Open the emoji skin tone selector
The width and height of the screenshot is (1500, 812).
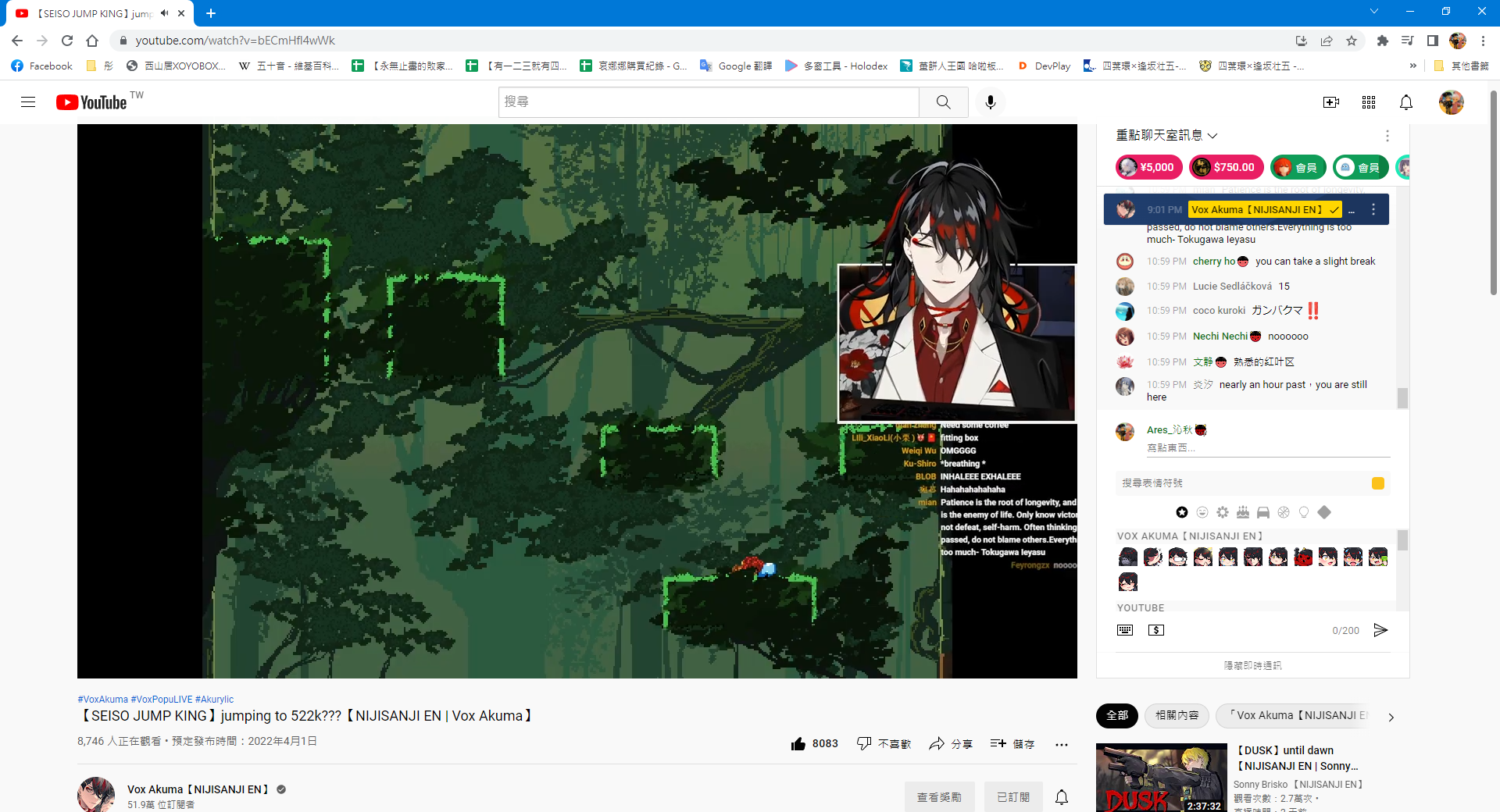[1378, 483]
